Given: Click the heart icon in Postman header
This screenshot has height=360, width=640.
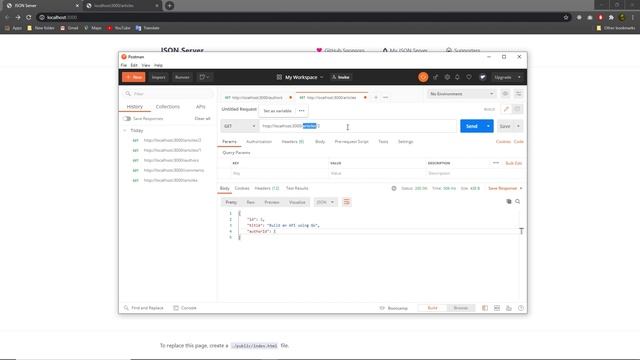Looking at the screenshot, I should (x=469, y=77).
